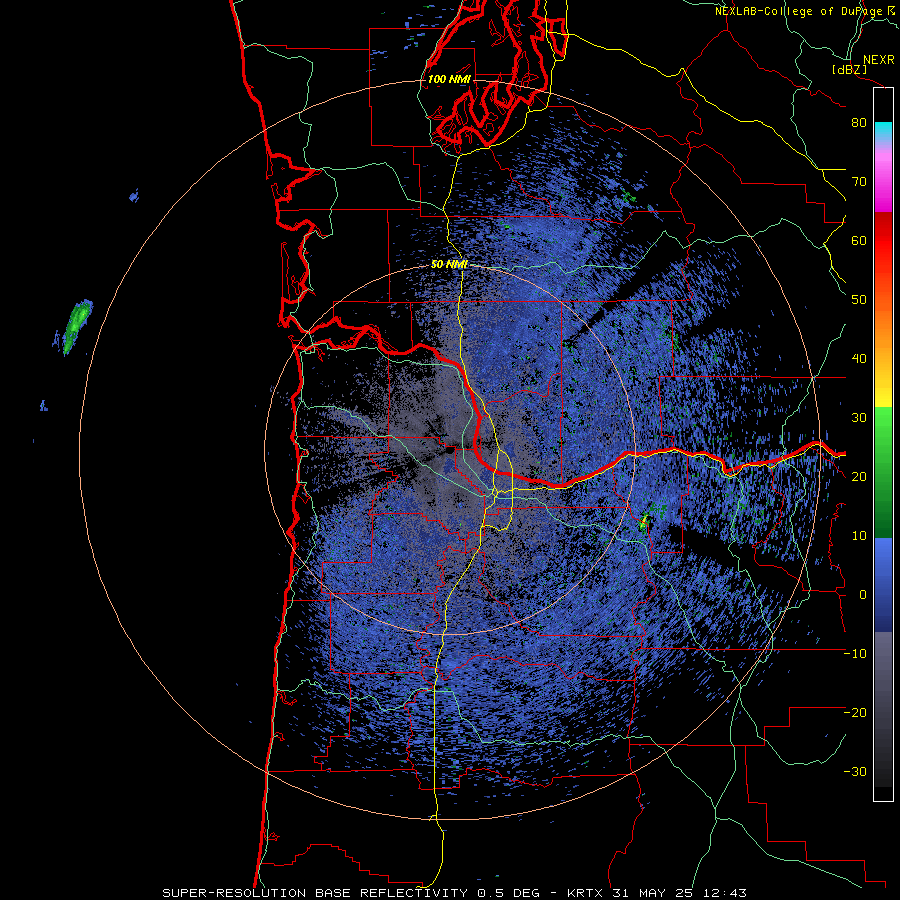Viewport: 900px width, 900px height.
Task: Click the 0 dBZ legend value
Action: [863, 595]
